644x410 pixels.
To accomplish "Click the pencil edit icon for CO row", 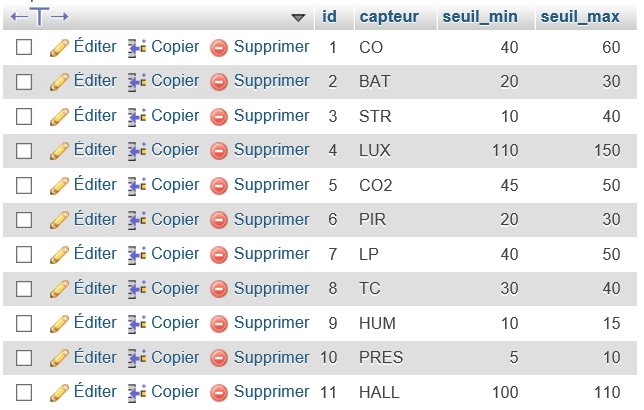I will (59, 47).
